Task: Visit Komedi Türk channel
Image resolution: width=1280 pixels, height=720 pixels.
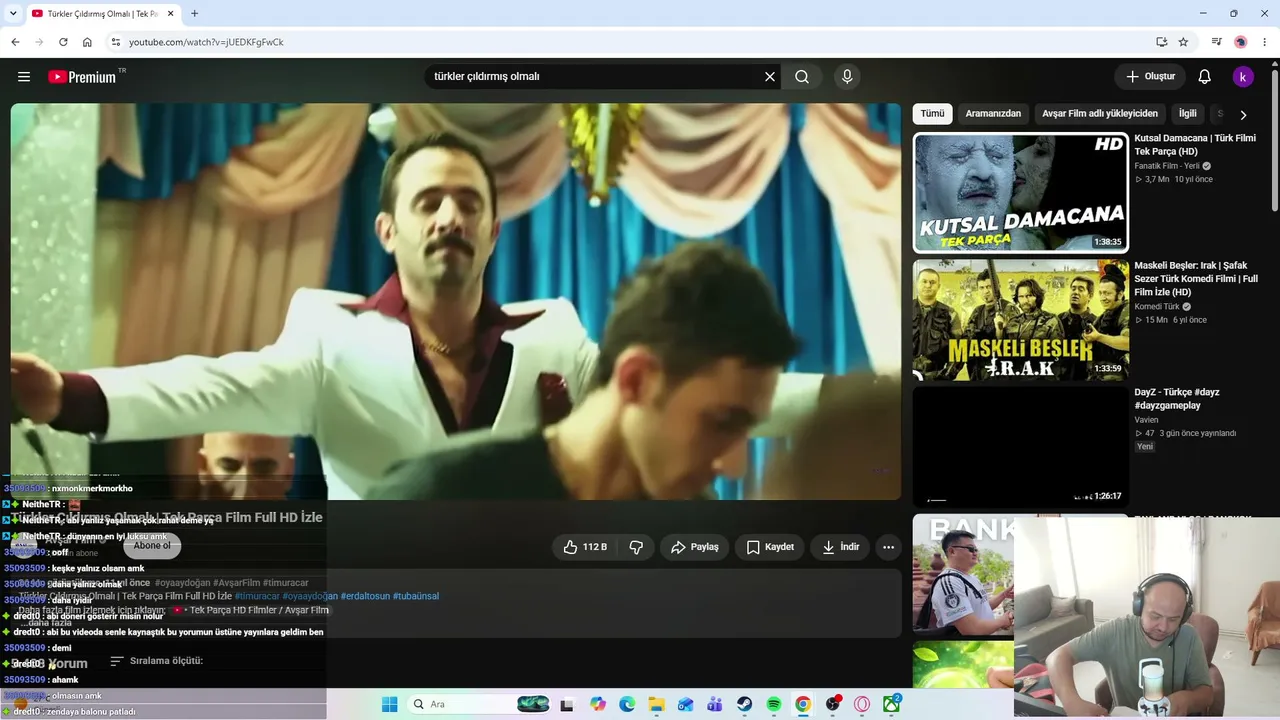Action: [1157, 307]
